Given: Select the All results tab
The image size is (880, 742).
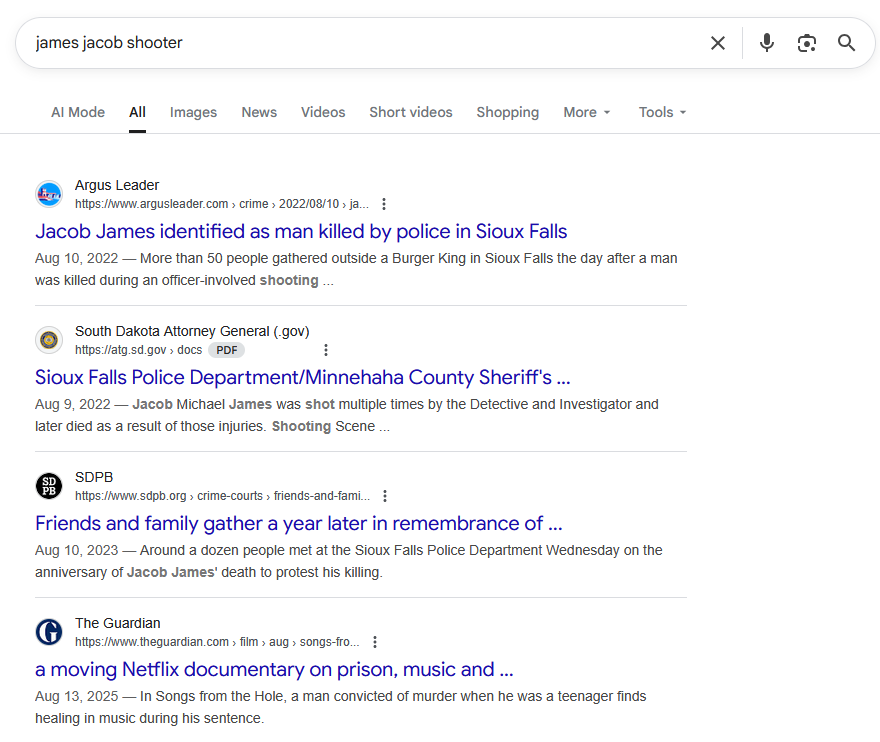Looking at the screenshot, I should (138, 112).
